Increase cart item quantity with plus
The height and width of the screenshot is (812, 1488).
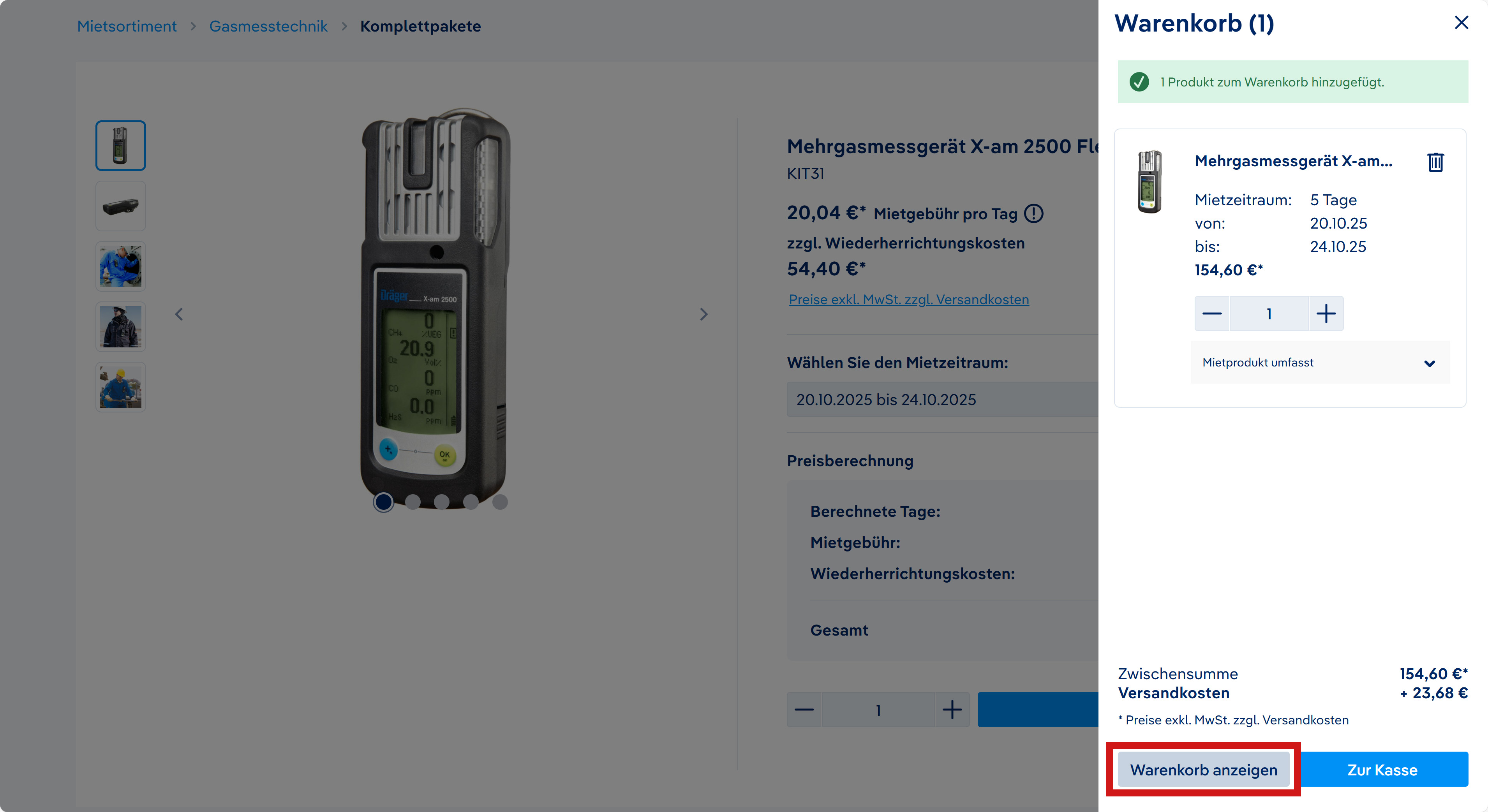coord(1326,314)
